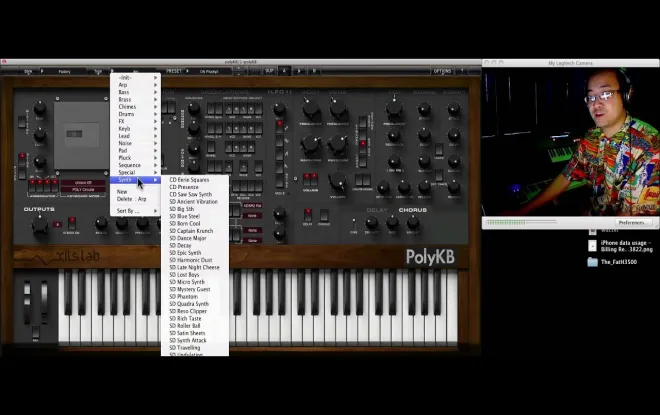Click the copy arrow between A and B
This screenshot has height=415, width=660.
[x=299, y=71]
